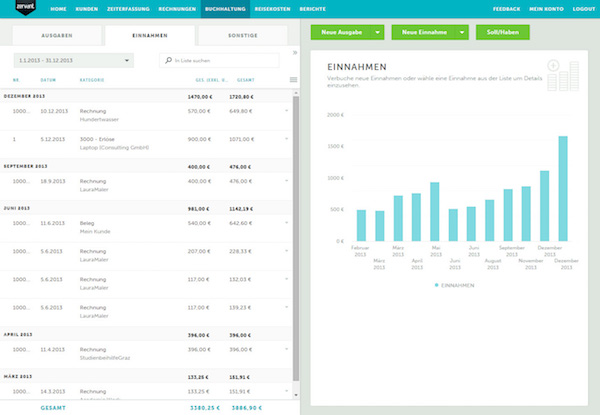This screenshot has height=415, width=600.
Task: Open the Rechnungen section
Action: point(177,9)
